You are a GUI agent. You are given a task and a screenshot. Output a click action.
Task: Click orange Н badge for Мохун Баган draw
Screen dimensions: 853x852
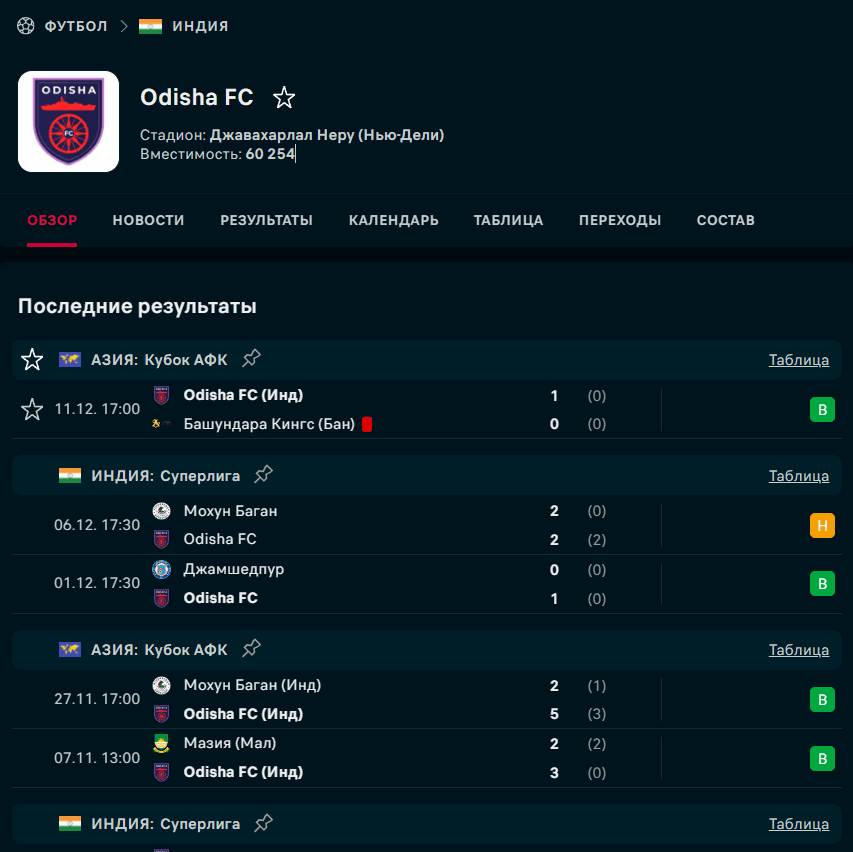pyautogui.click(x=822, y=526)
